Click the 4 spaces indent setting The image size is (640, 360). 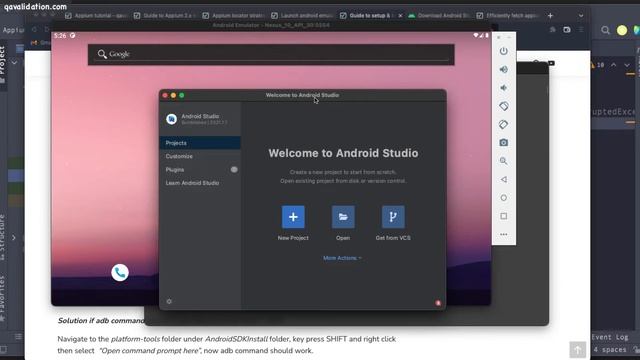tap(610, 350)
